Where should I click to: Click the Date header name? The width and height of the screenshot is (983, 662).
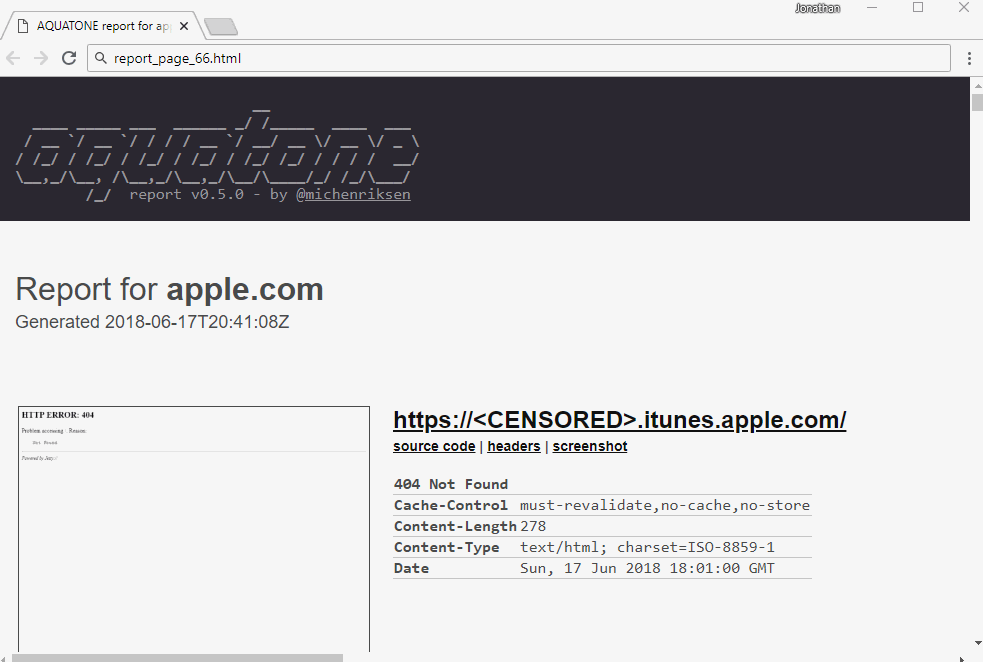[x=411, y=568]
